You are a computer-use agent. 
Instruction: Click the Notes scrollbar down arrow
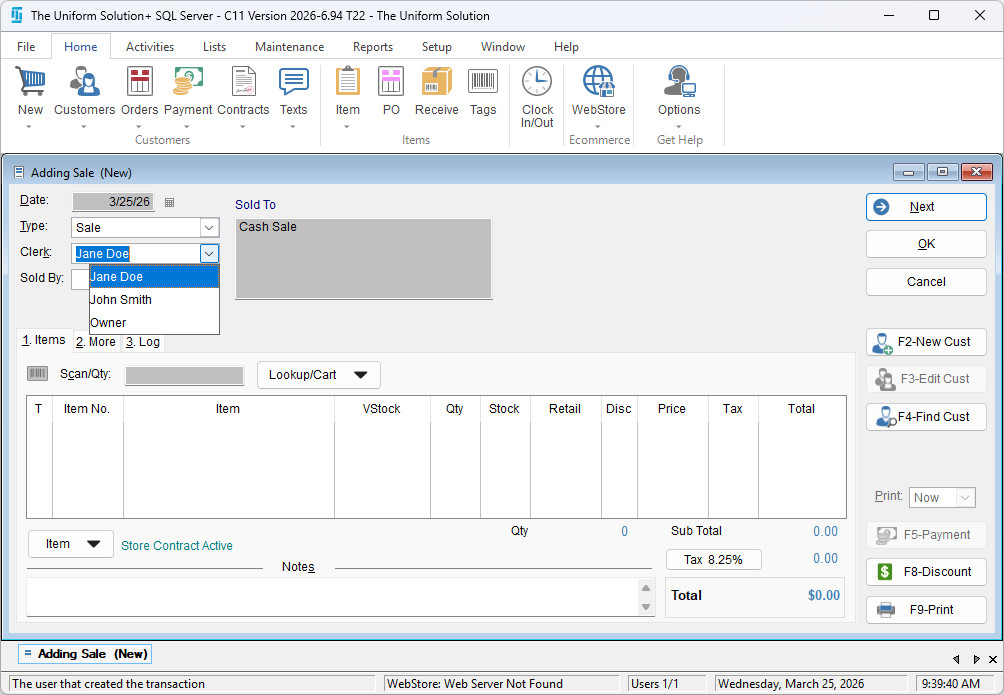[x=646, y=607]
